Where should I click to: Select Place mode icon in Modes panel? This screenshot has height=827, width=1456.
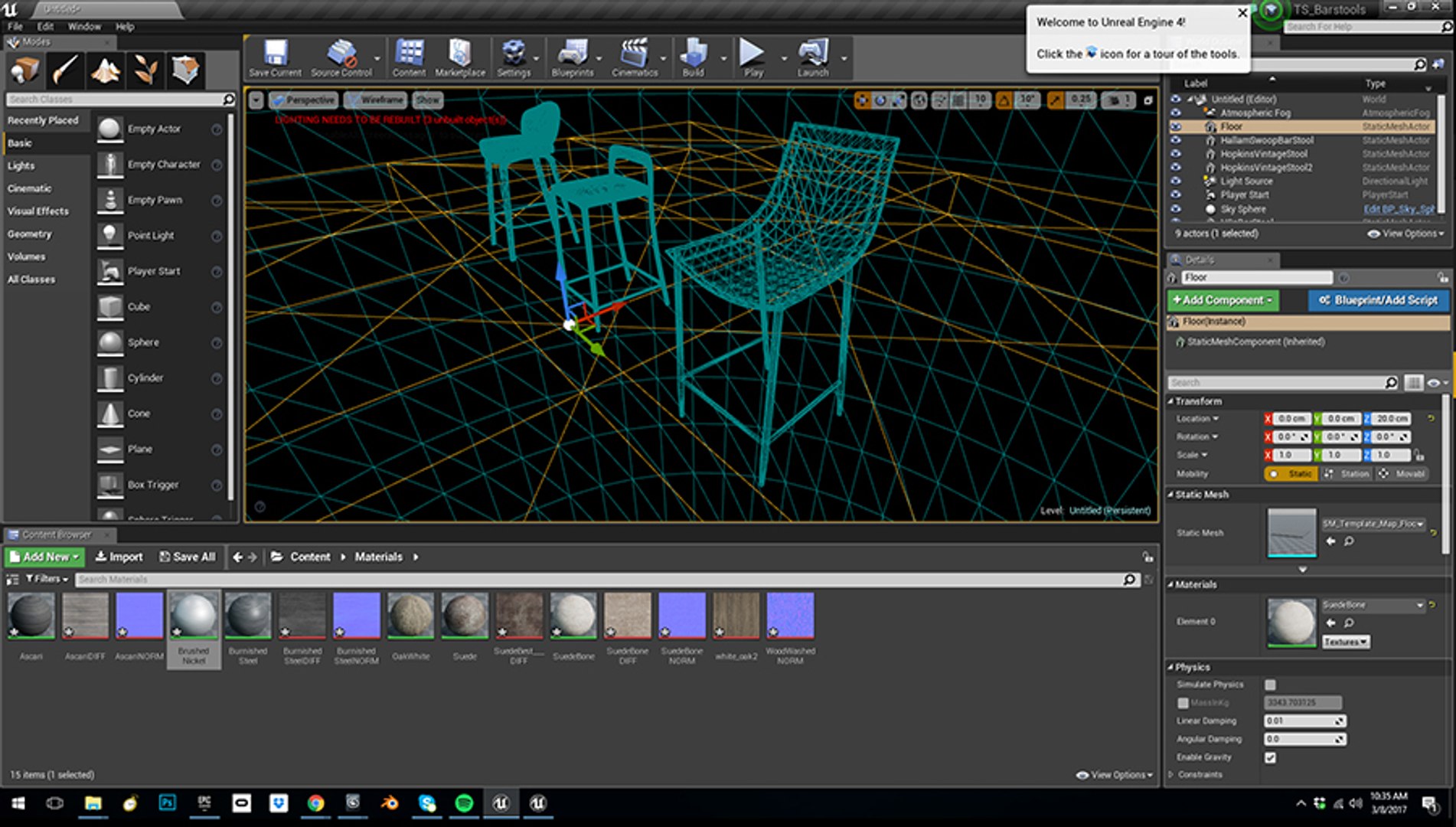(25, 70)
